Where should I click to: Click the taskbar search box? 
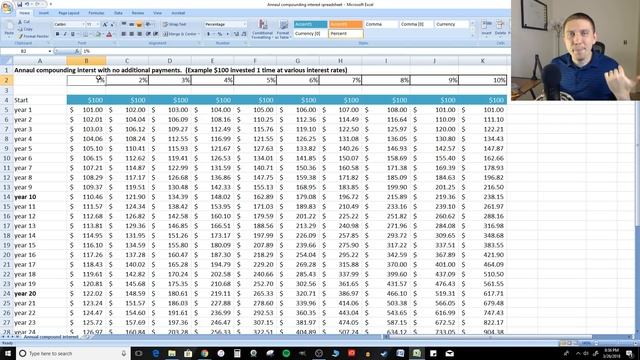coord(73,353)
